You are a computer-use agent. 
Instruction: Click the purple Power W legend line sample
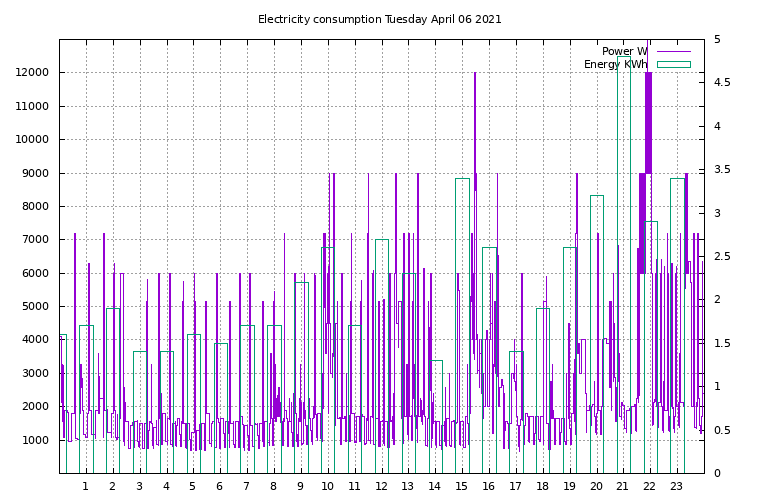click(x=674, y=51)
